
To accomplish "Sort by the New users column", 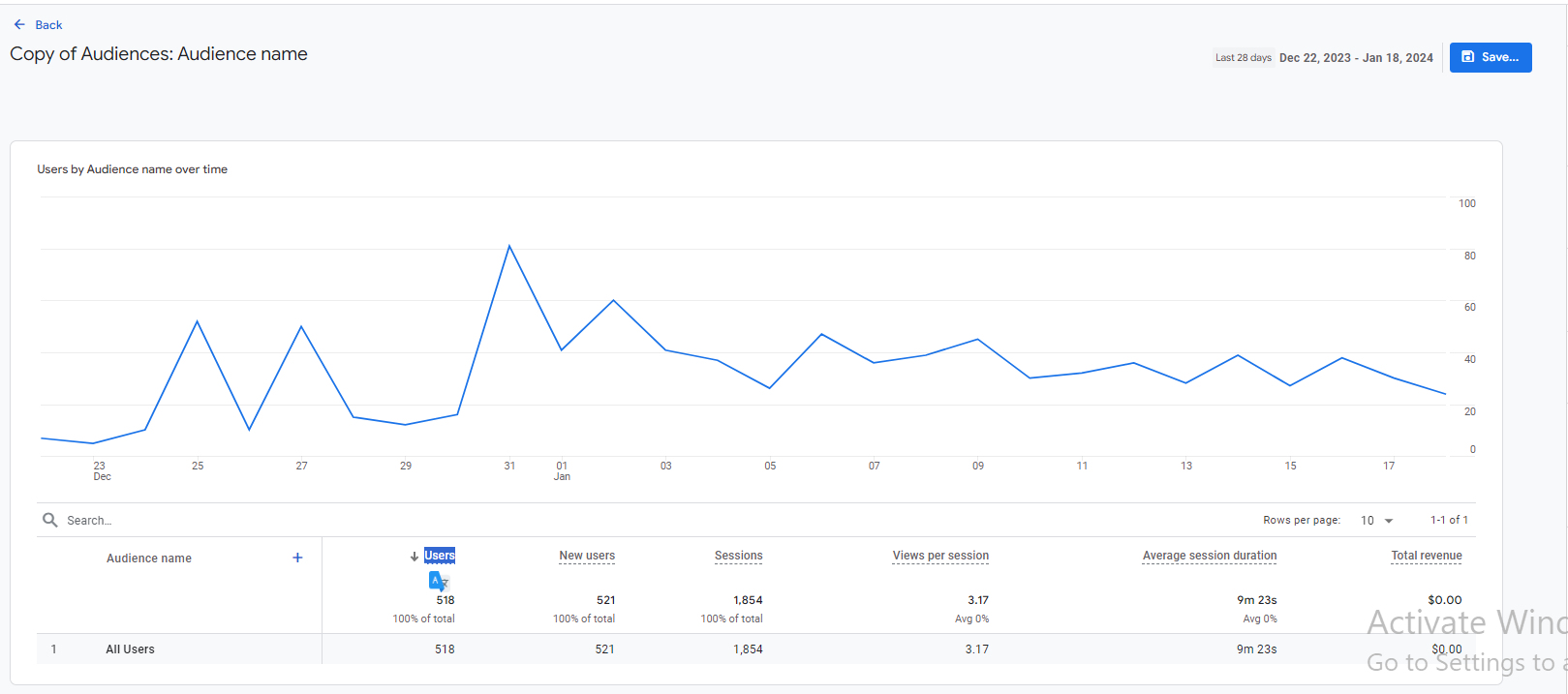I will pos(587,556).
